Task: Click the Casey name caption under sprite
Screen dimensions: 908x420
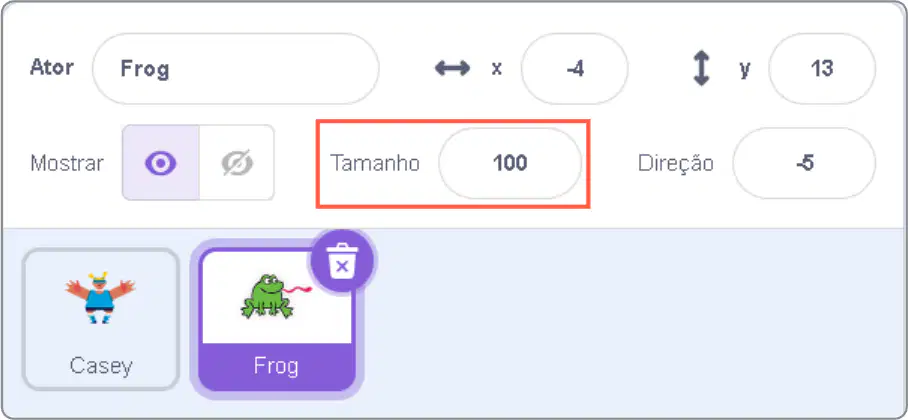Action: (101, 366)
